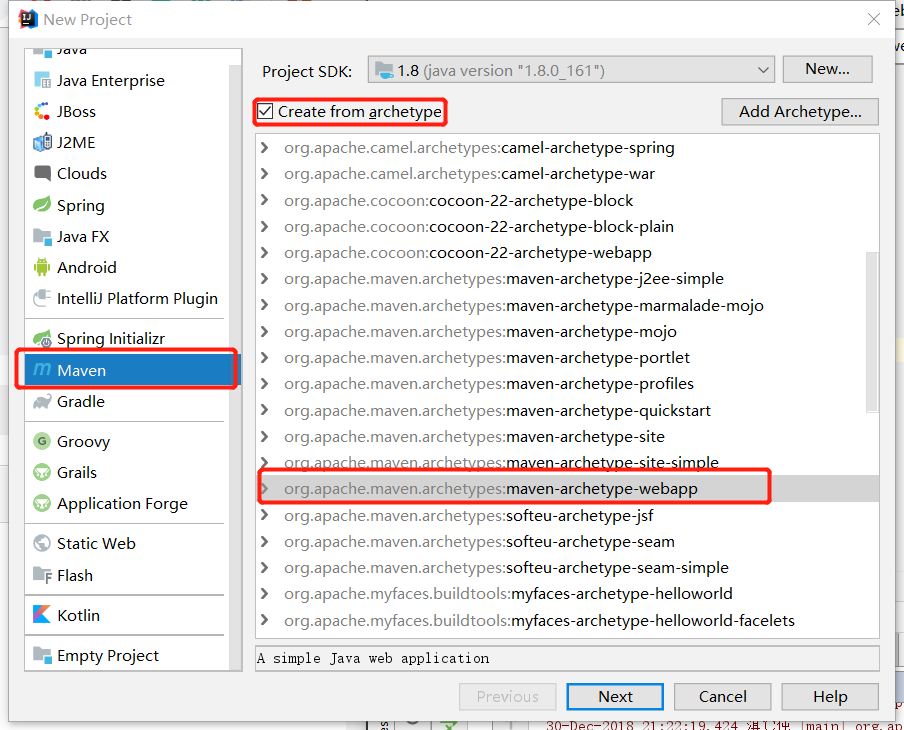Click the J2ME icon
Screen dimensions: 904x730
42,142
